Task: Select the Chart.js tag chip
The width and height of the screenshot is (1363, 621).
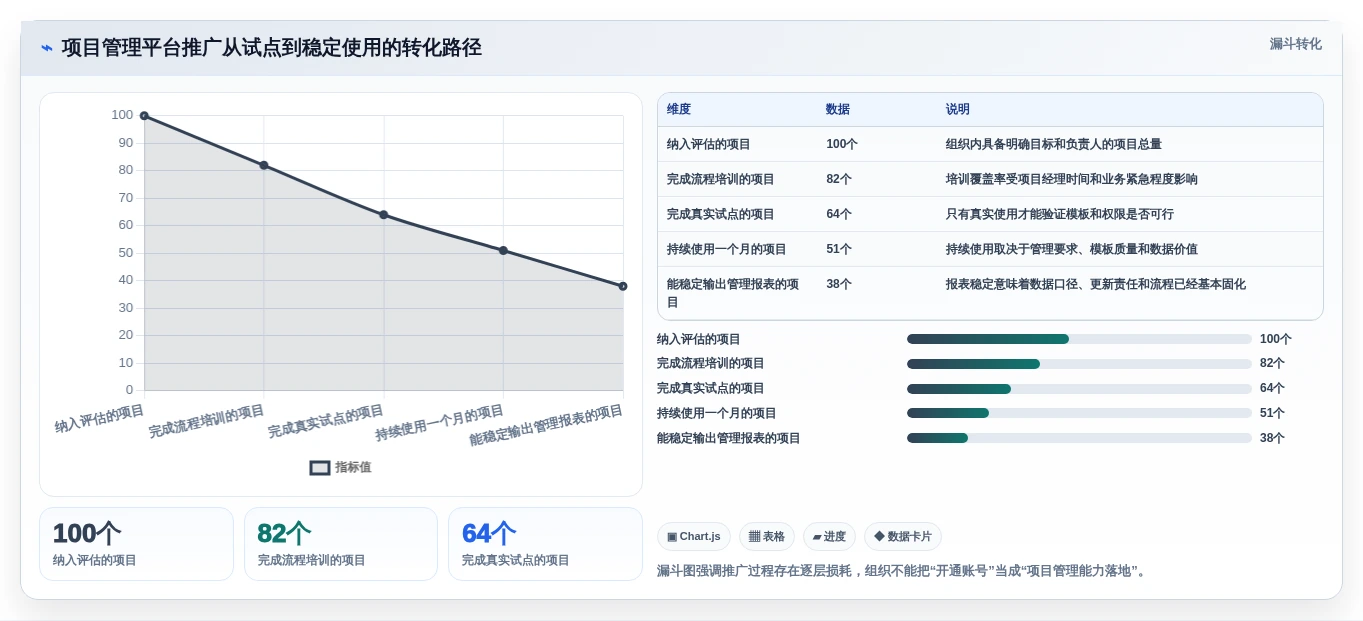Action: 694,536
